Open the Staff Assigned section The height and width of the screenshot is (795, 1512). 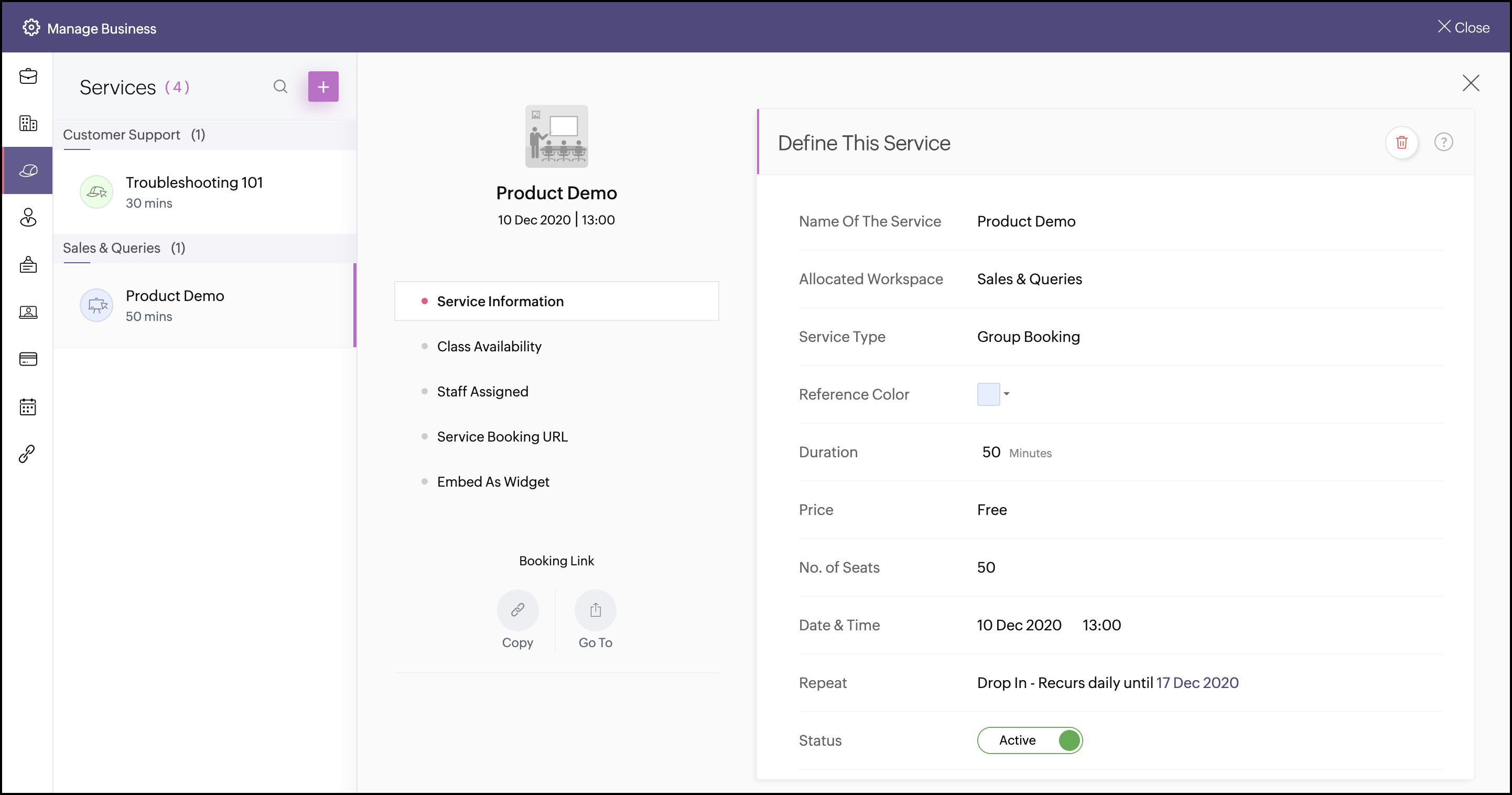[x=482, y=392]
